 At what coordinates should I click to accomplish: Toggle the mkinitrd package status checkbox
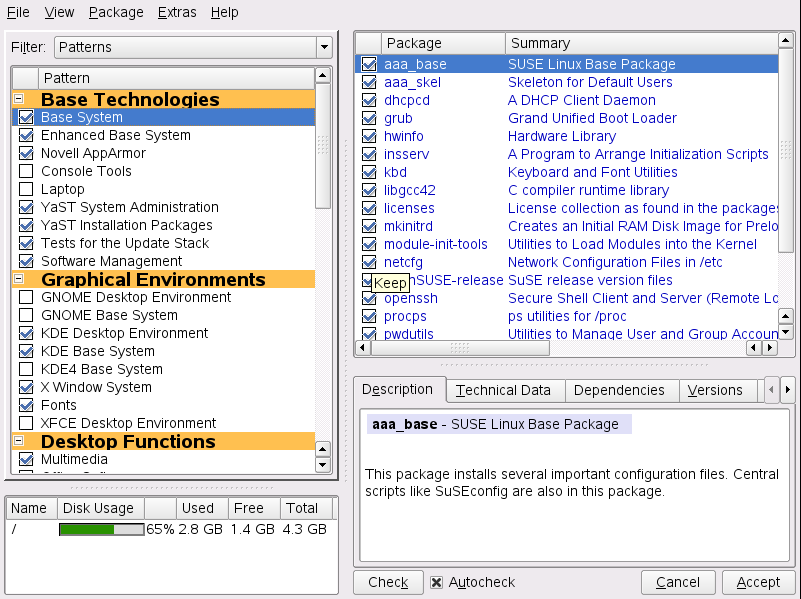[369, 226]
